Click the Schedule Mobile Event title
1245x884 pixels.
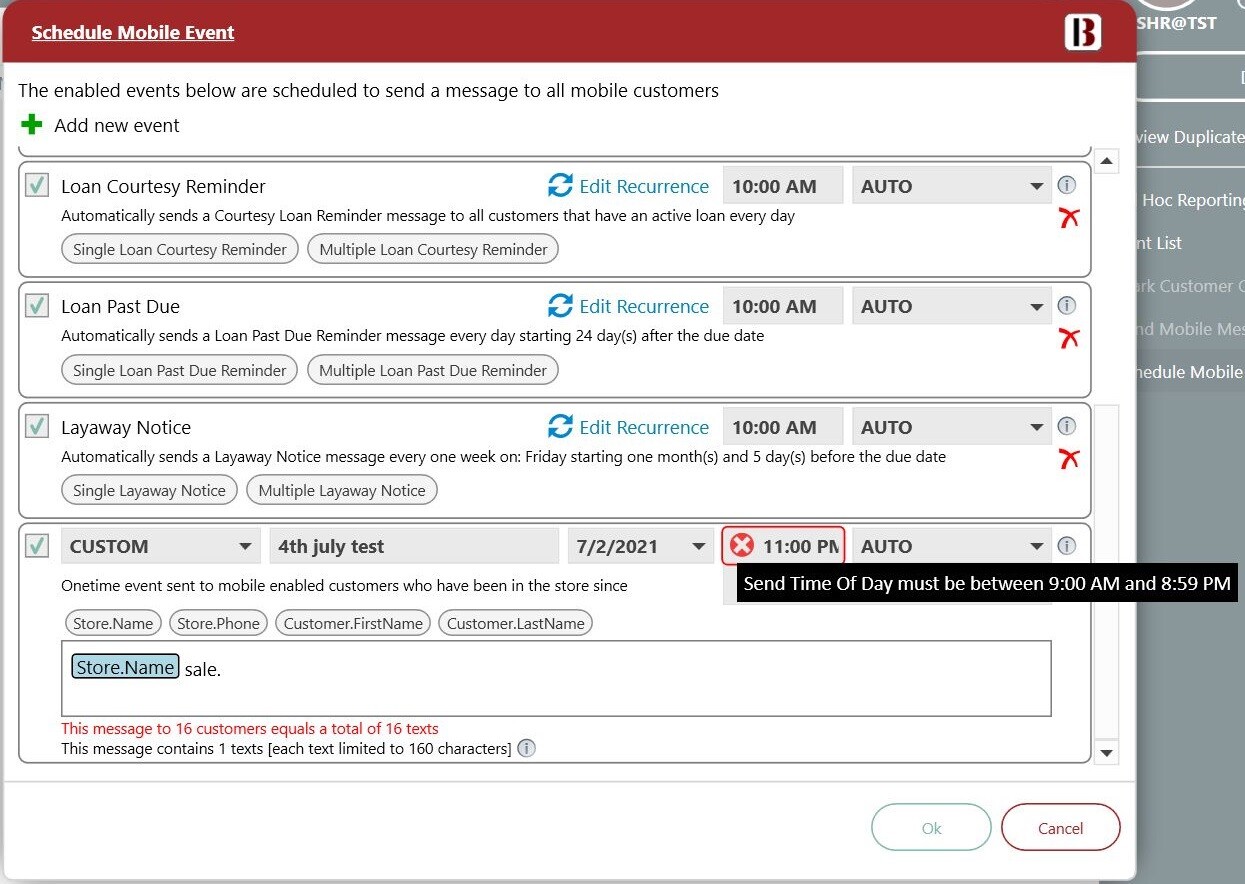132,32
